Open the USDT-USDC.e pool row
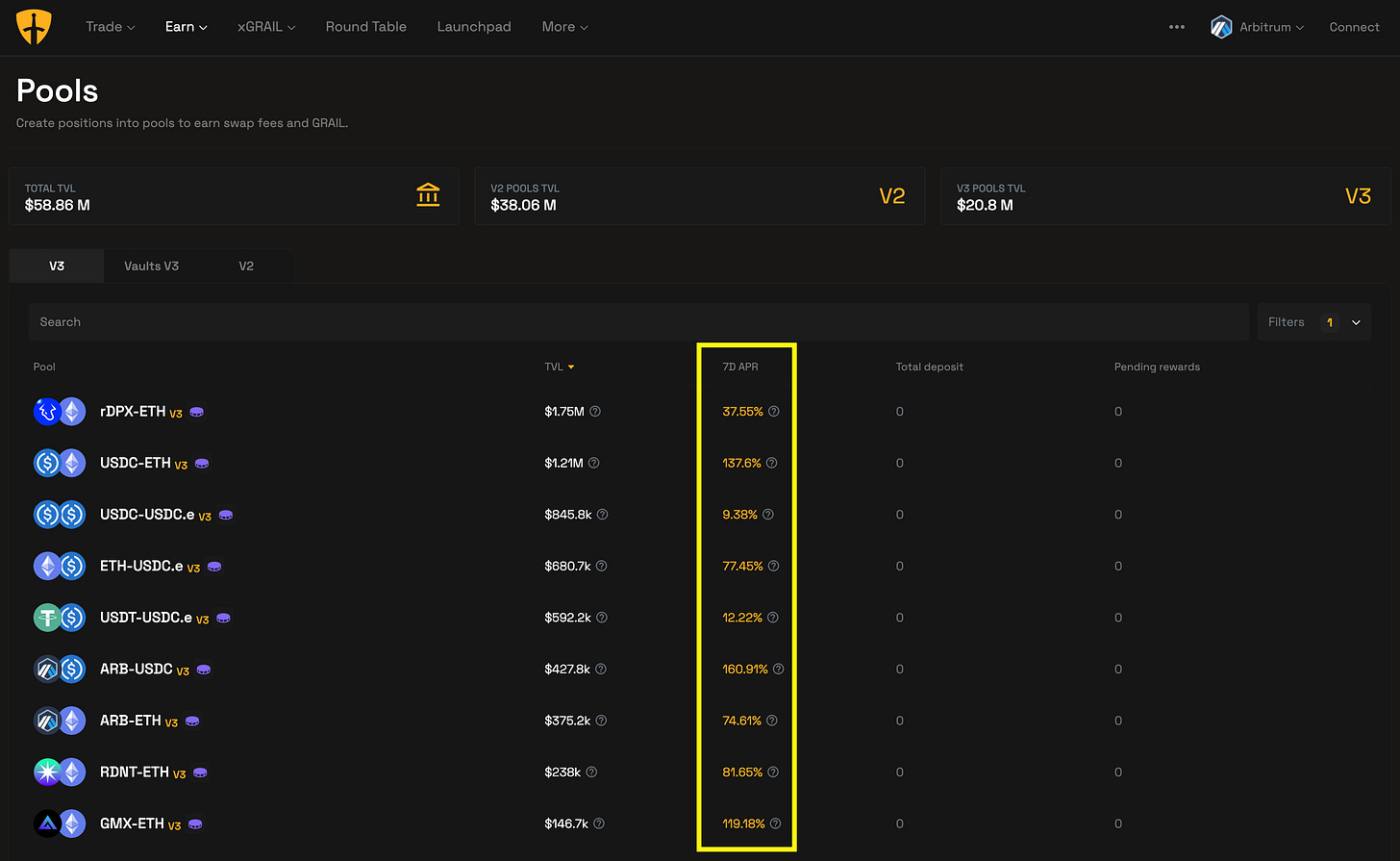The height and width of the screenshot is (861, 1400). point(699,618)
